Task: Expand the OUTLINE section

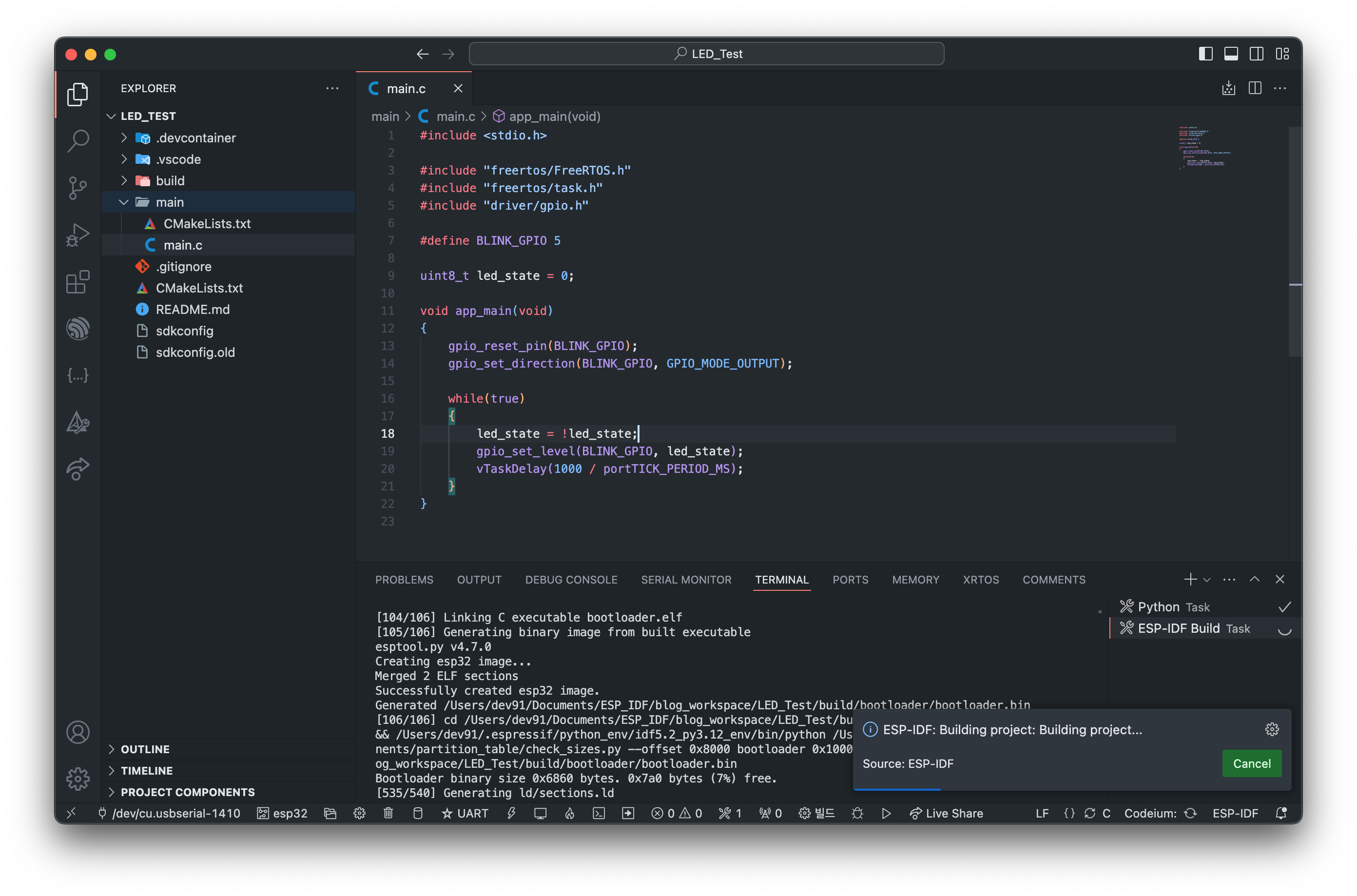Action: 145,749
